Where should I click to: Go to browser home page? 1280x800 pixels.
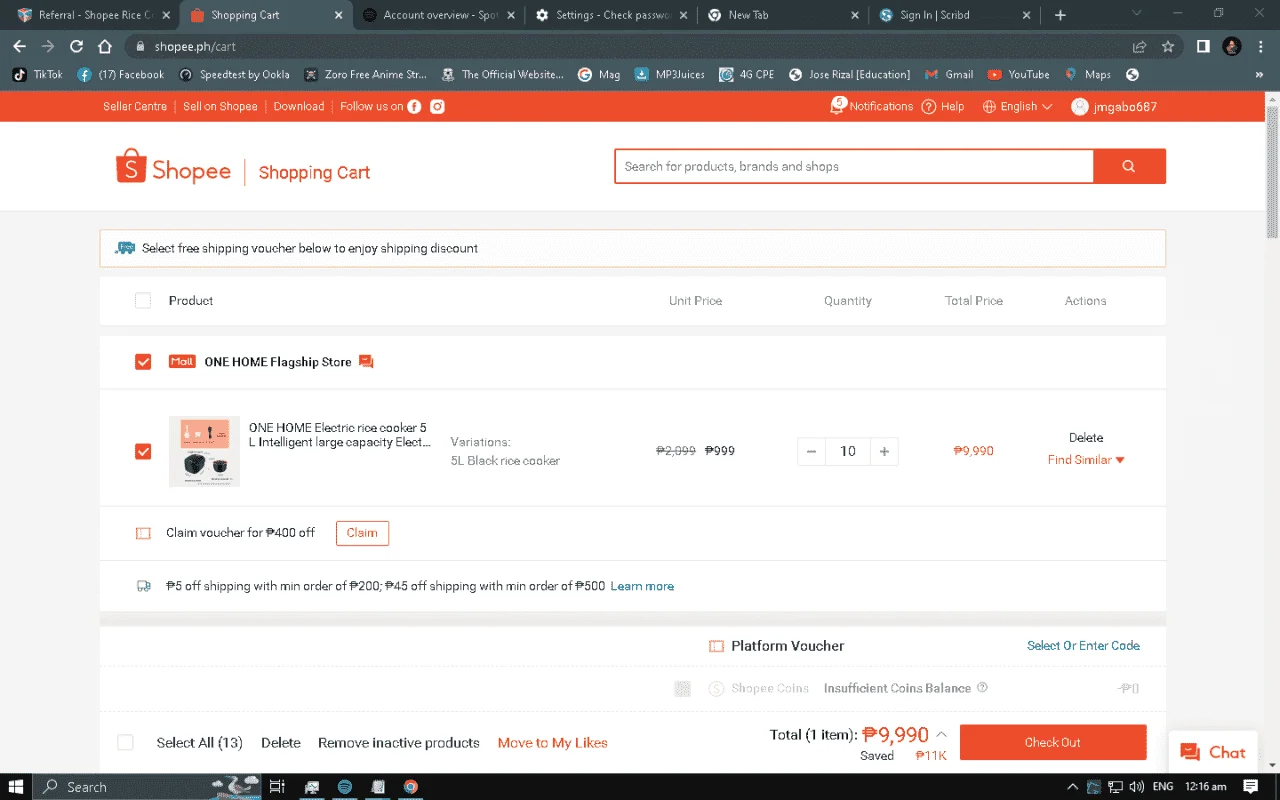(104, 46)
